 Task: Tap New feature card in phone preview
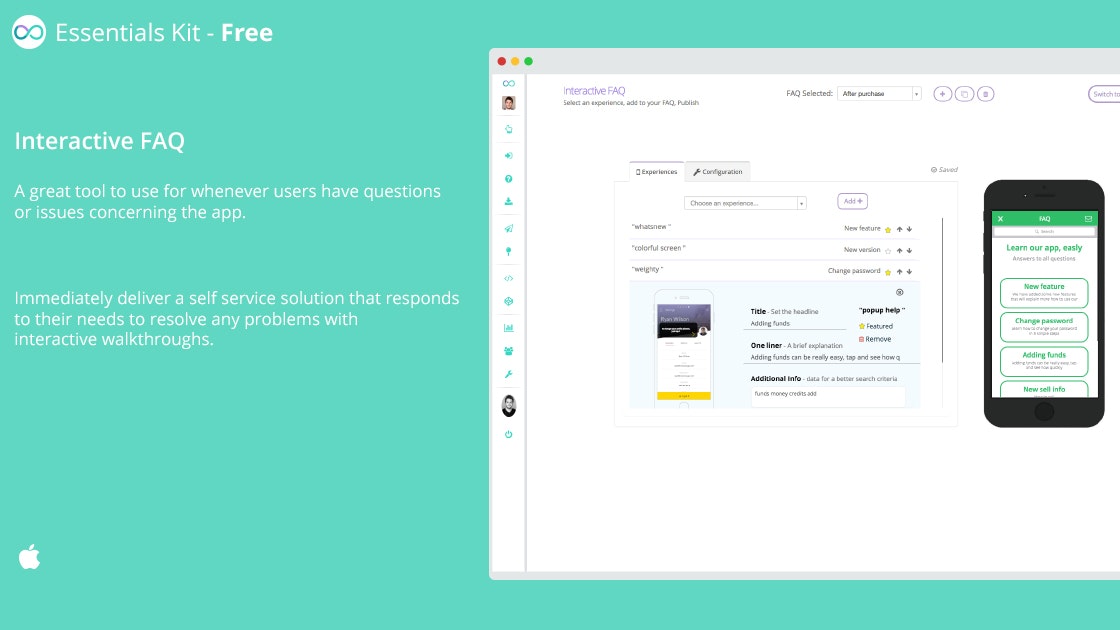coord(1044,293)
